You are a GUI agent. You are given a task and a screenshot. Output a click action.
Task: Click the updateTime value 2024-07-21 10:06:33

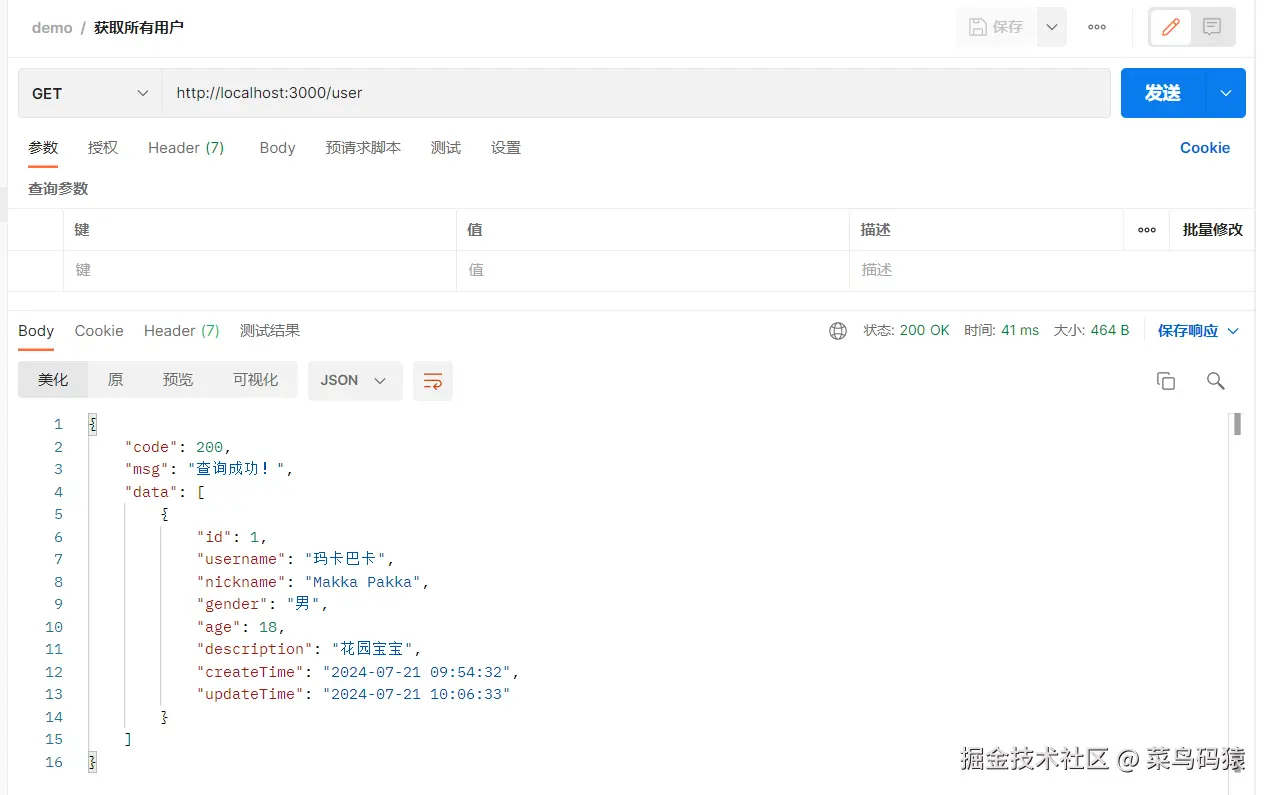[x=417, y=694]
